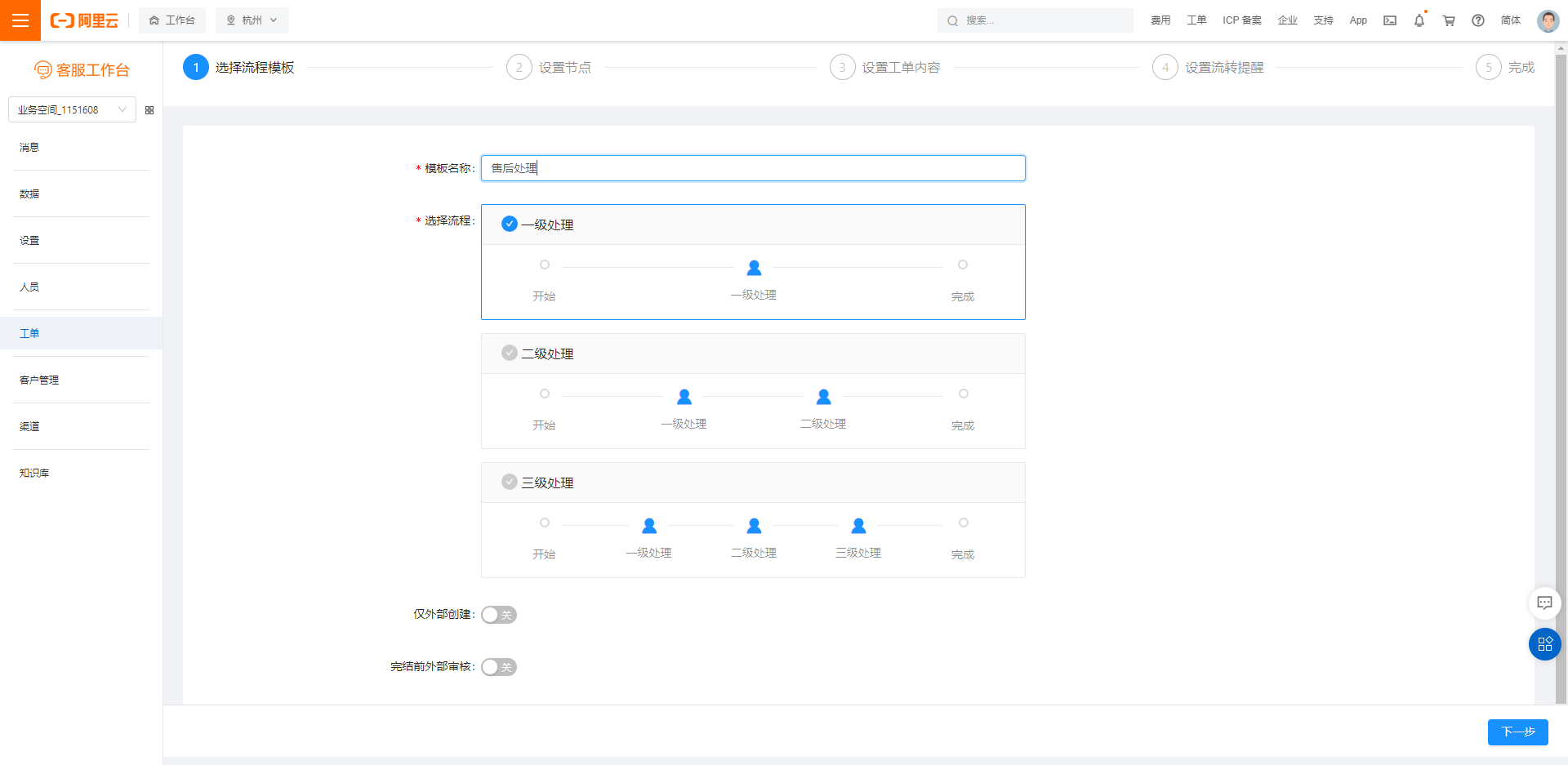Image resolution: width=1568 pixels, height=765 pixels.
Task: Click the 开始 node circle in 一级处理 flow
Action: coord(545,265)
